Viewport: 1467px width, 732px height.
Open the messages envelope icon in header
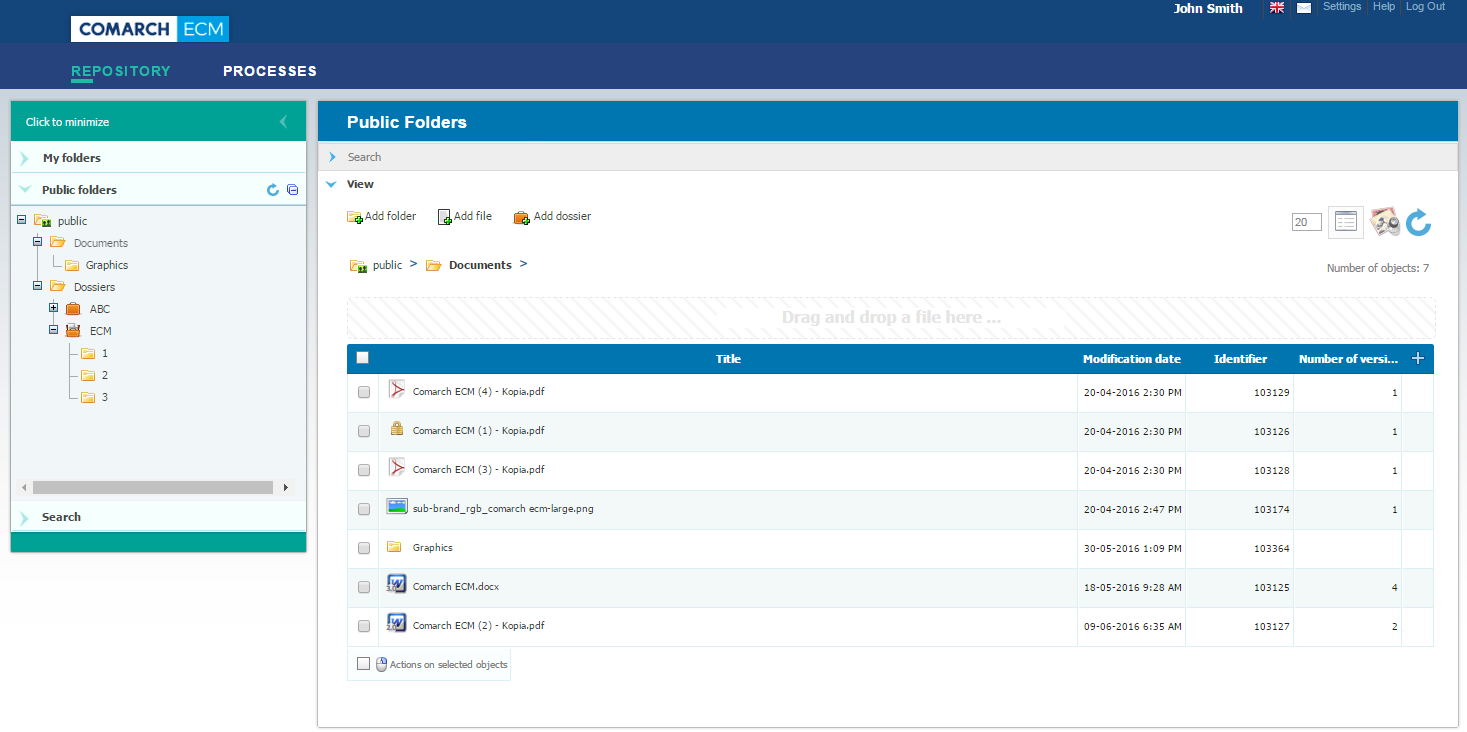(x=1304, y=8)
